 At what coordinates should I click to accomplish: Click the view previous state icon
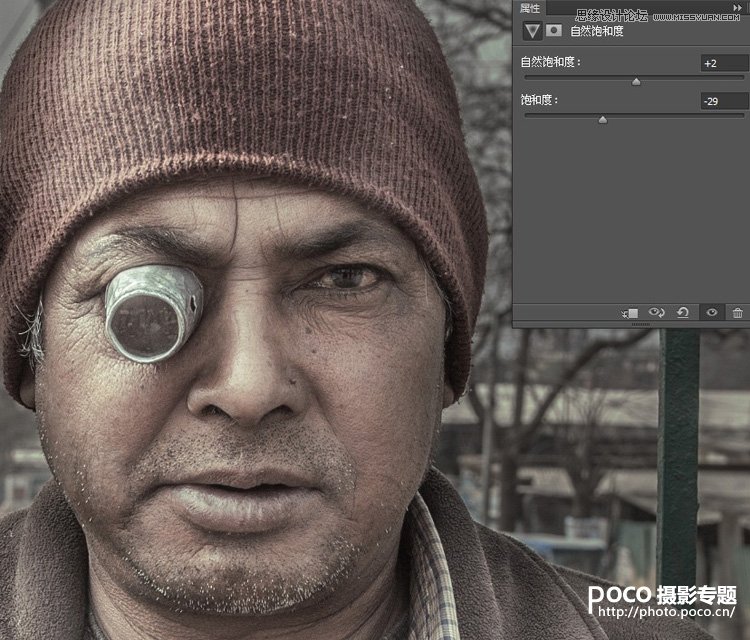pos(657,313)
